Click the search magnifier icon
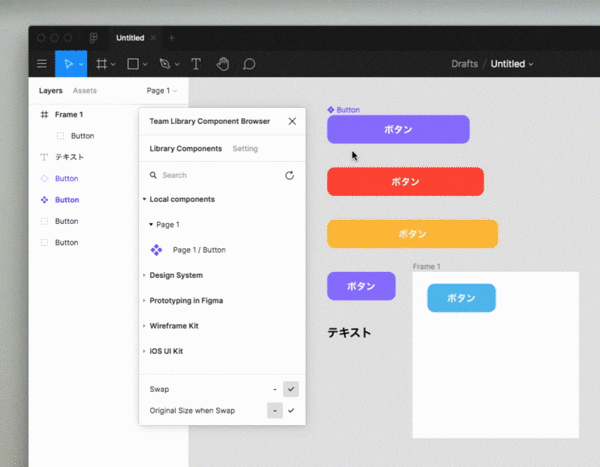The height and width of the screenshot is (467, 600). point(153,175)
